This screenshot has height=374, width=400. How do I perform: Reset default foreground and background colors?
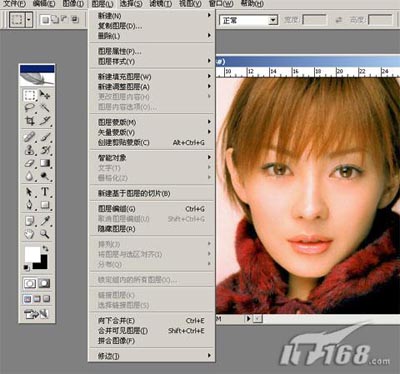(x=26, y=267)
